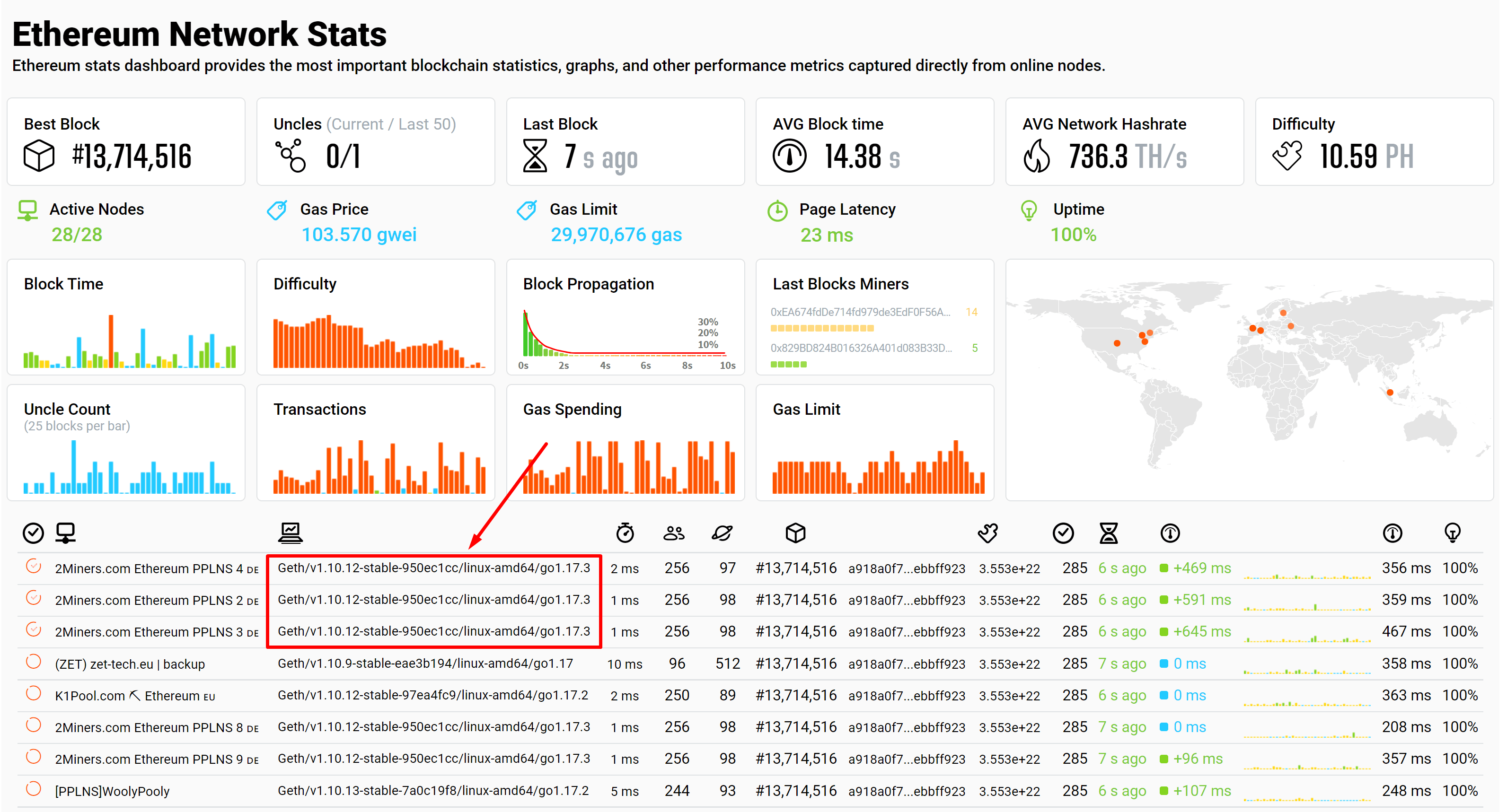
Task: Sort by latency stopwatch icon
Action: (625, 533)
